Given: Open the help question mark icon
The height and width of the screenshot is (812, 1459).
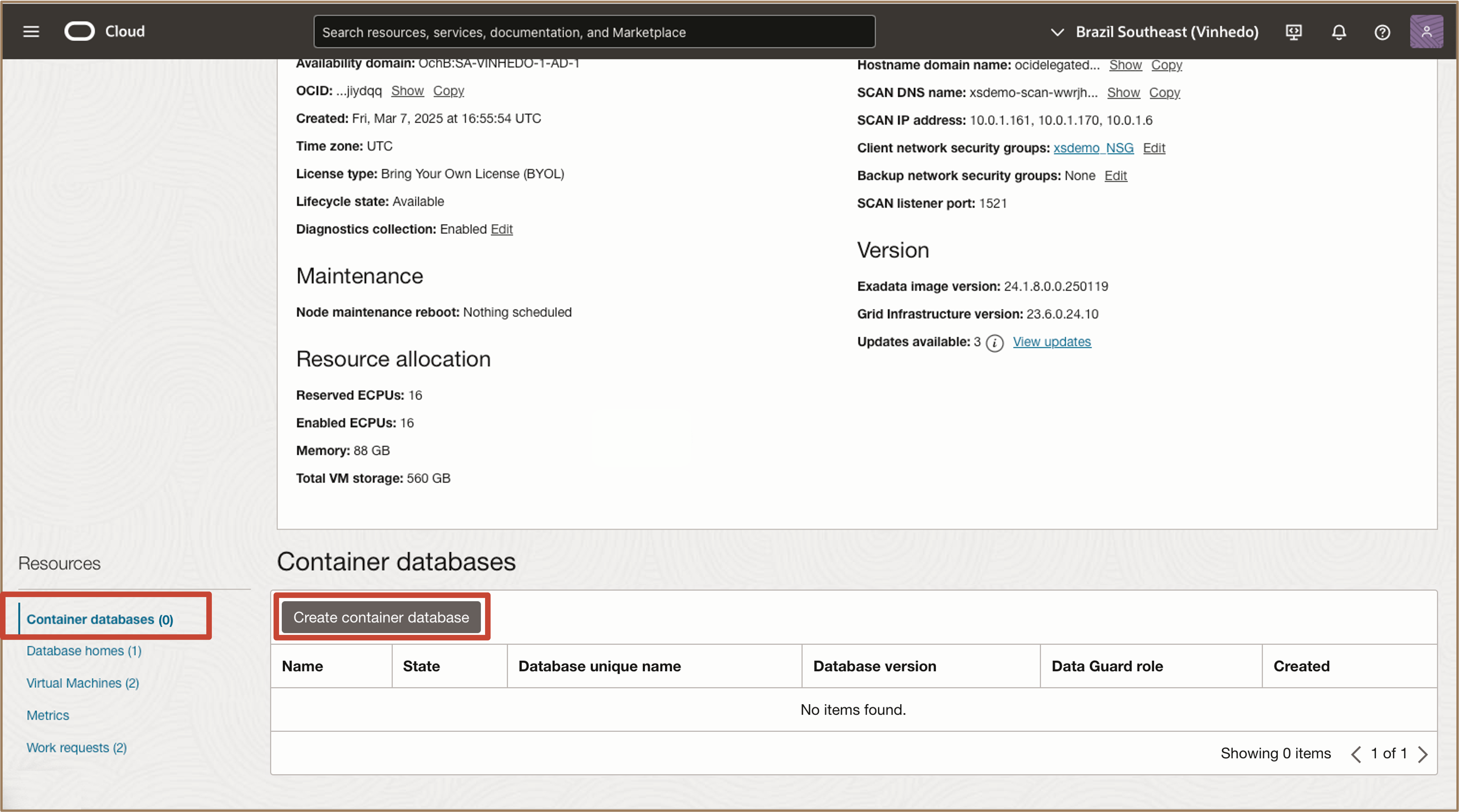Looking at the screenshot, I should (x=1382, y=32).
